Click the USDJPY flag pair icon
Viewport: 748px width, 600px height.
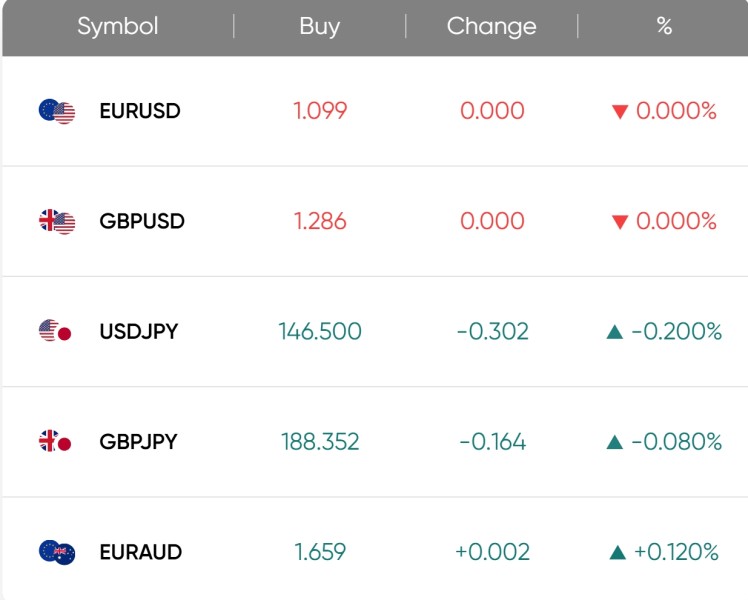coord(55,331)
